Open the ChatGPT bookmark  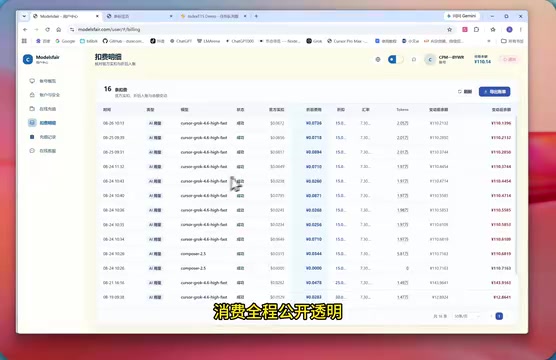point(181,41)
